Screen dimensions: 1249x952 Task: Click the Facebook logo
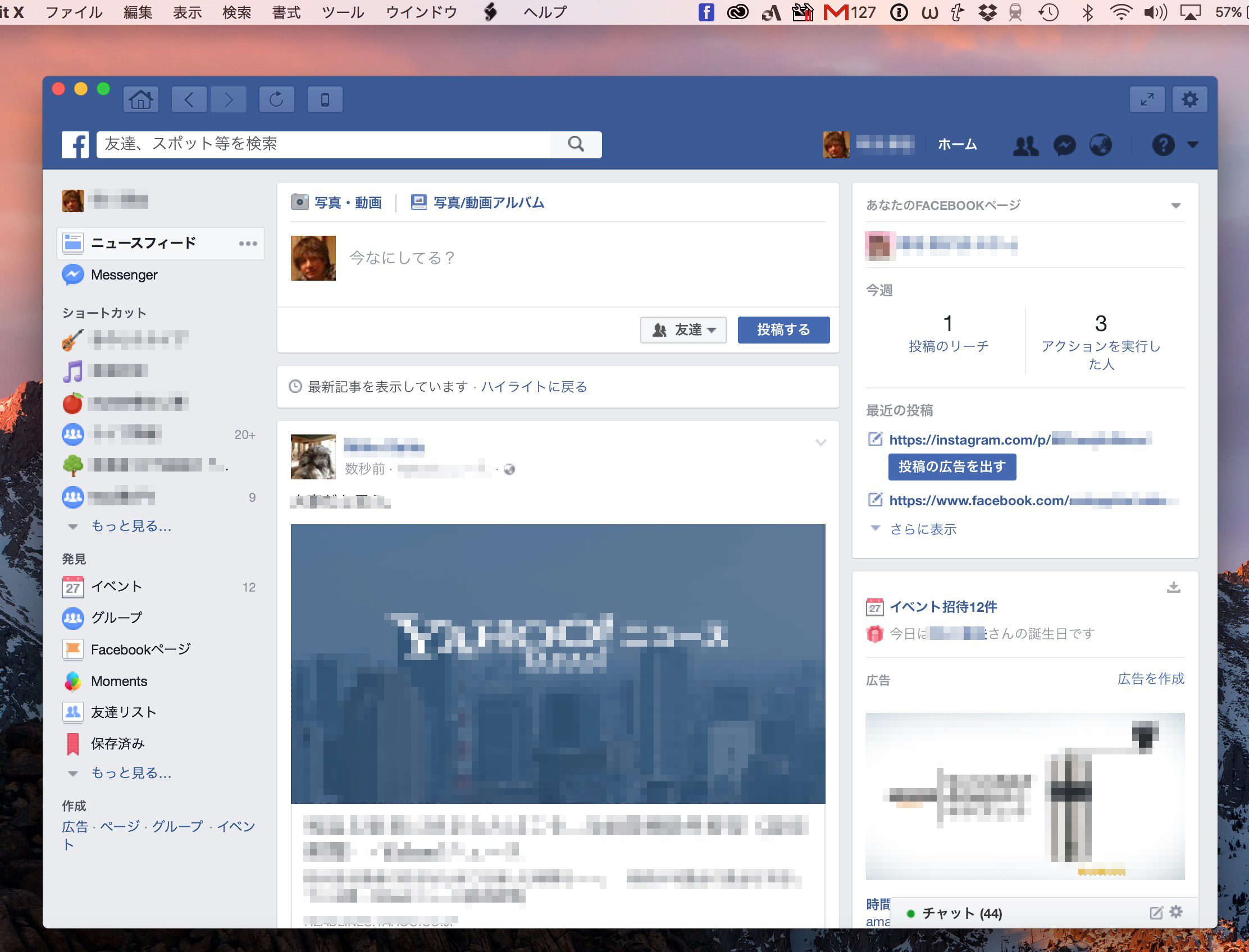click(75, 144)
